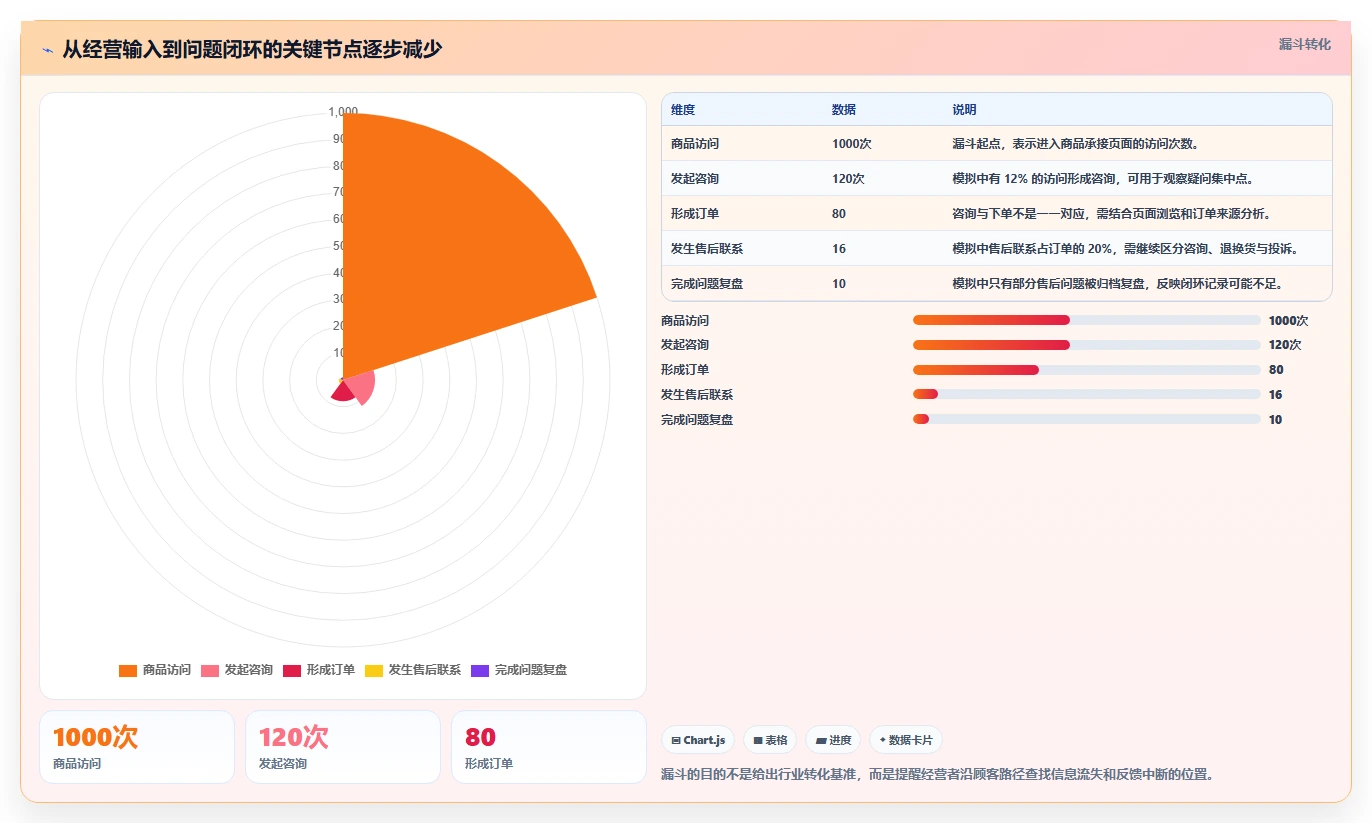Open the 1000次 商品访问 data card

[137, 747]
